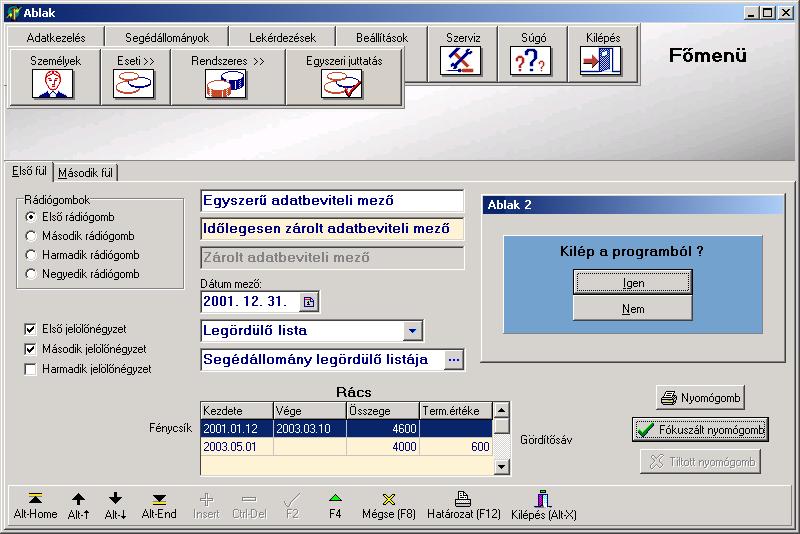Screen dimensions: 800x534
Task: Open the Szerviz tools icon
Action: (461, 60)
